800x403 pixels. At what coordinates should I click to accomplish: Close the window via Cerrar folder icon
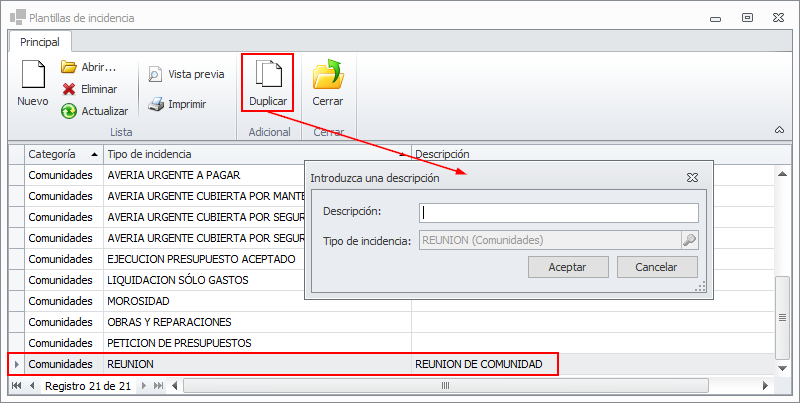328,83
